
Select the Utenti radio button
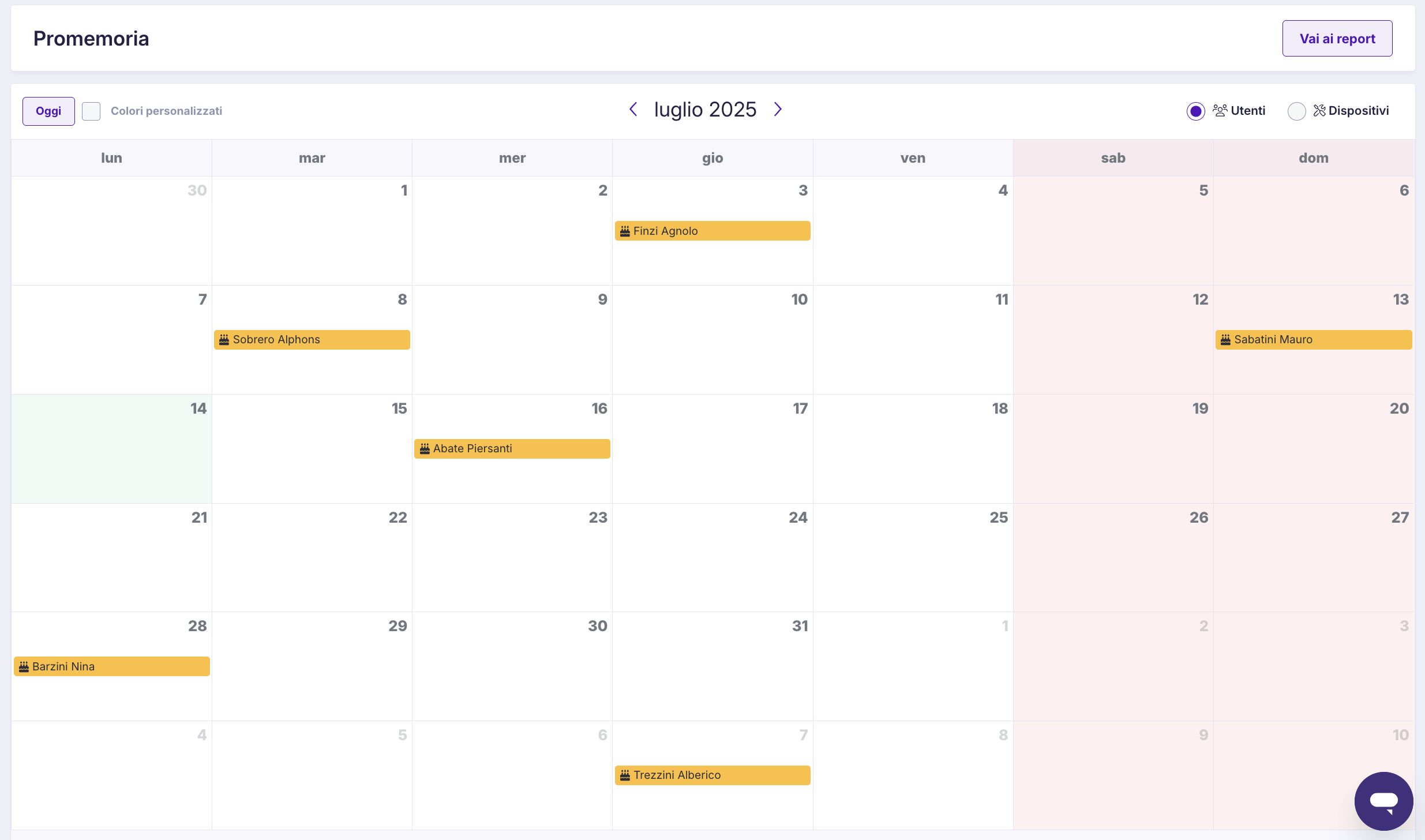1195,111
